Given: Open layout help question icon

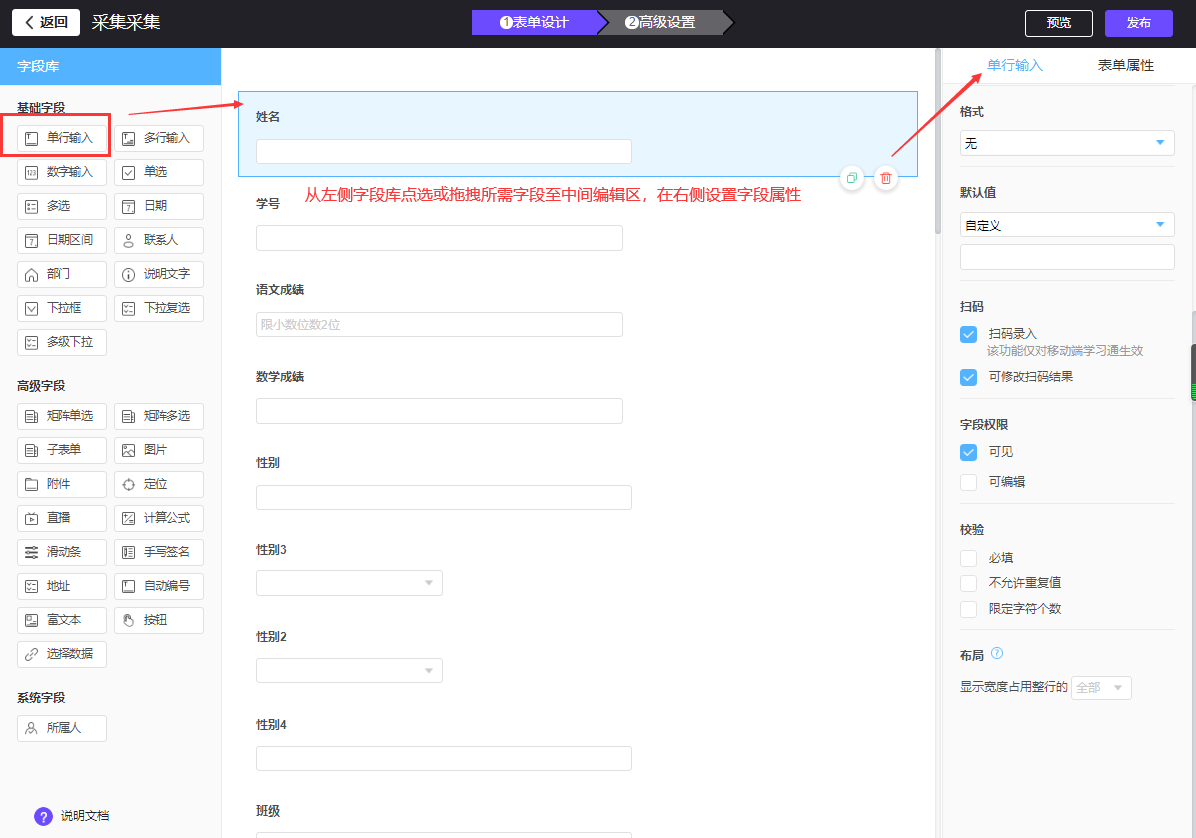Looking at the screenshot, I should click(997, 653).
